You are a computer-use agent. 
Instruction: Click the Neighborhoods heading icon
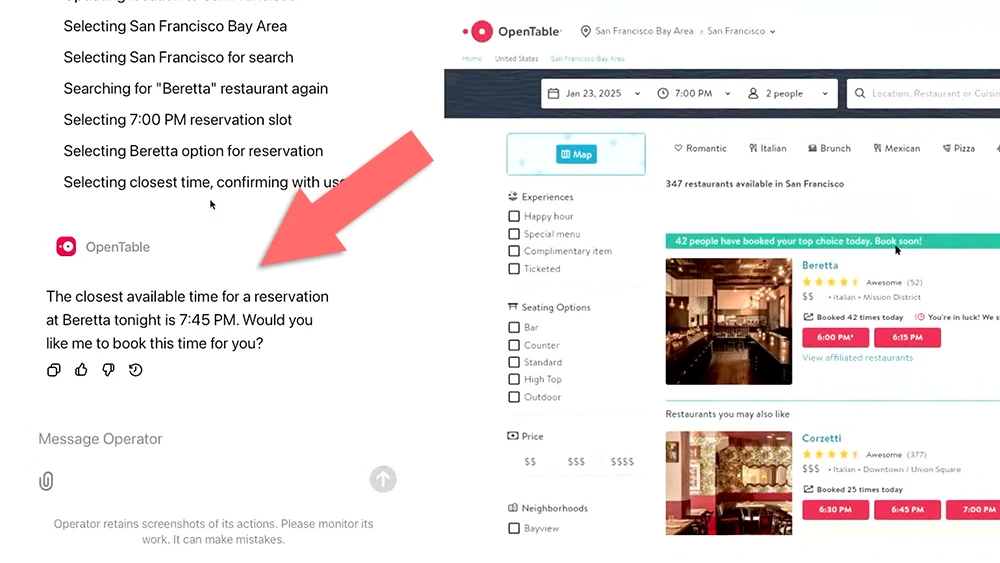(513, 508)
